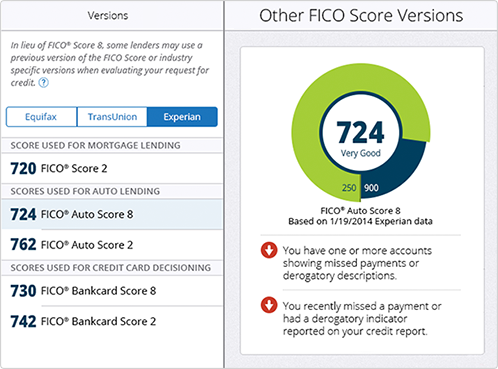This screenshot has width=498, height=369.
Task: Select the 730 FICO Bankcard Score 8 row
Action: (112, 291)
